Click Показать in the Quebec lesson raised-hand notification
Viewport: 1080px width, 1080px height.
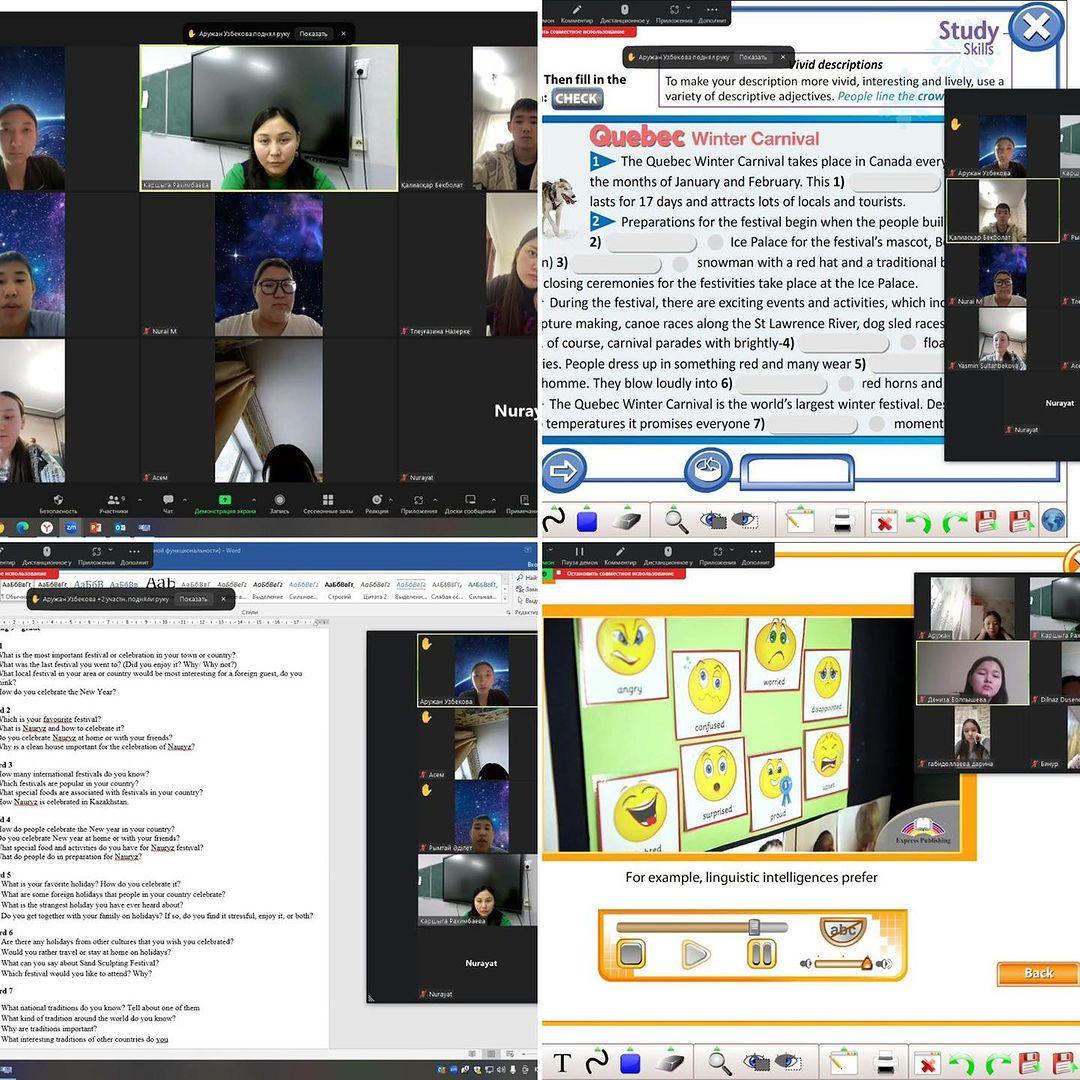click(x=752, y=57)
